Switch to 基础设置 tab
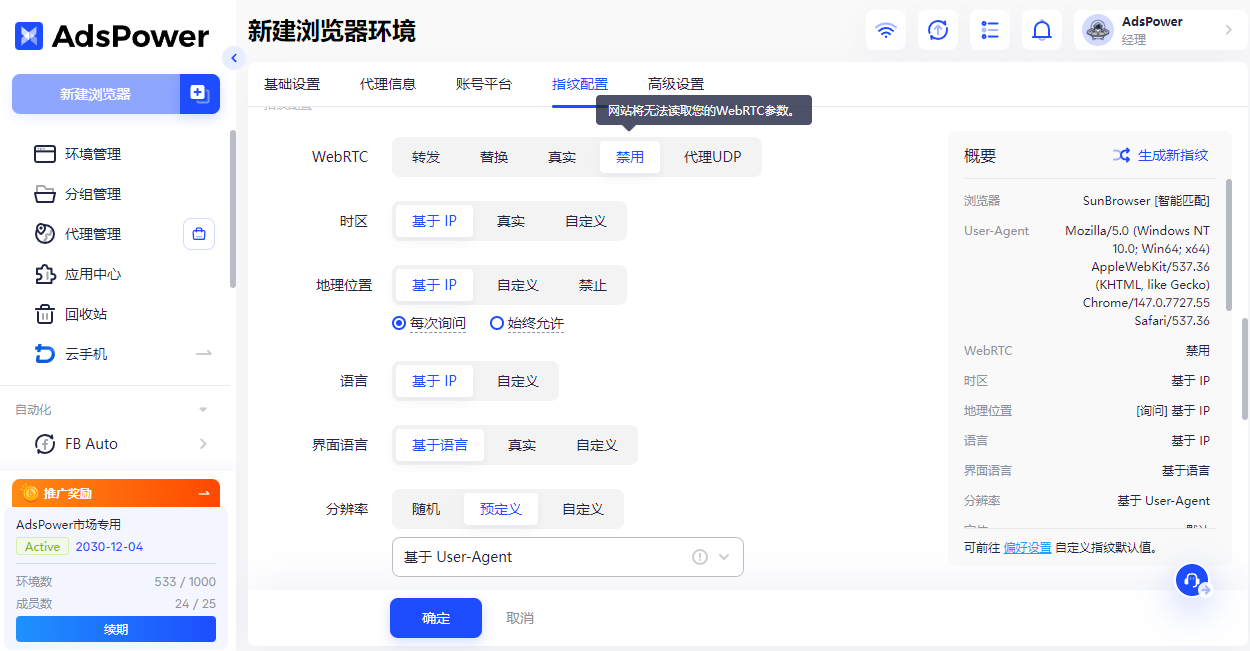1250x651 pixels. point(292,84)
